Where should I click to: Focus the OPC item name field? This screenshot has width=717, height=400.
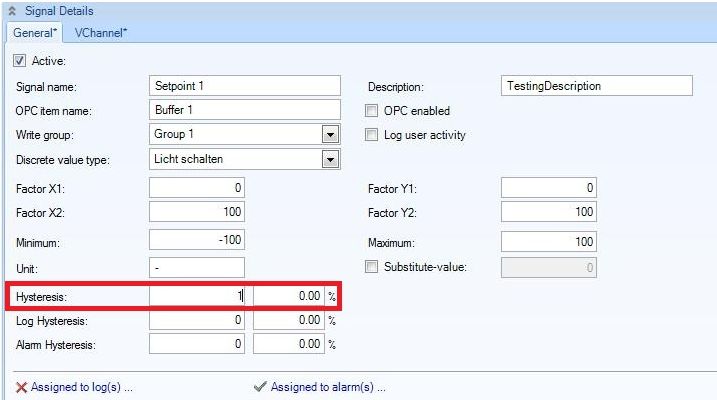pos(245,111)
